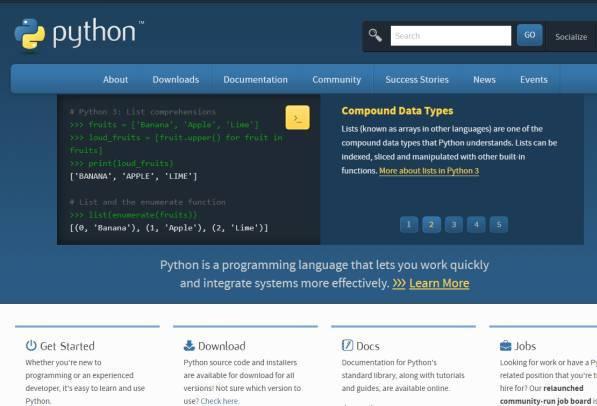The height and width of the screenshot is (406, 597).
Task: Click the Jobs heading
Action: pos(525,346)
